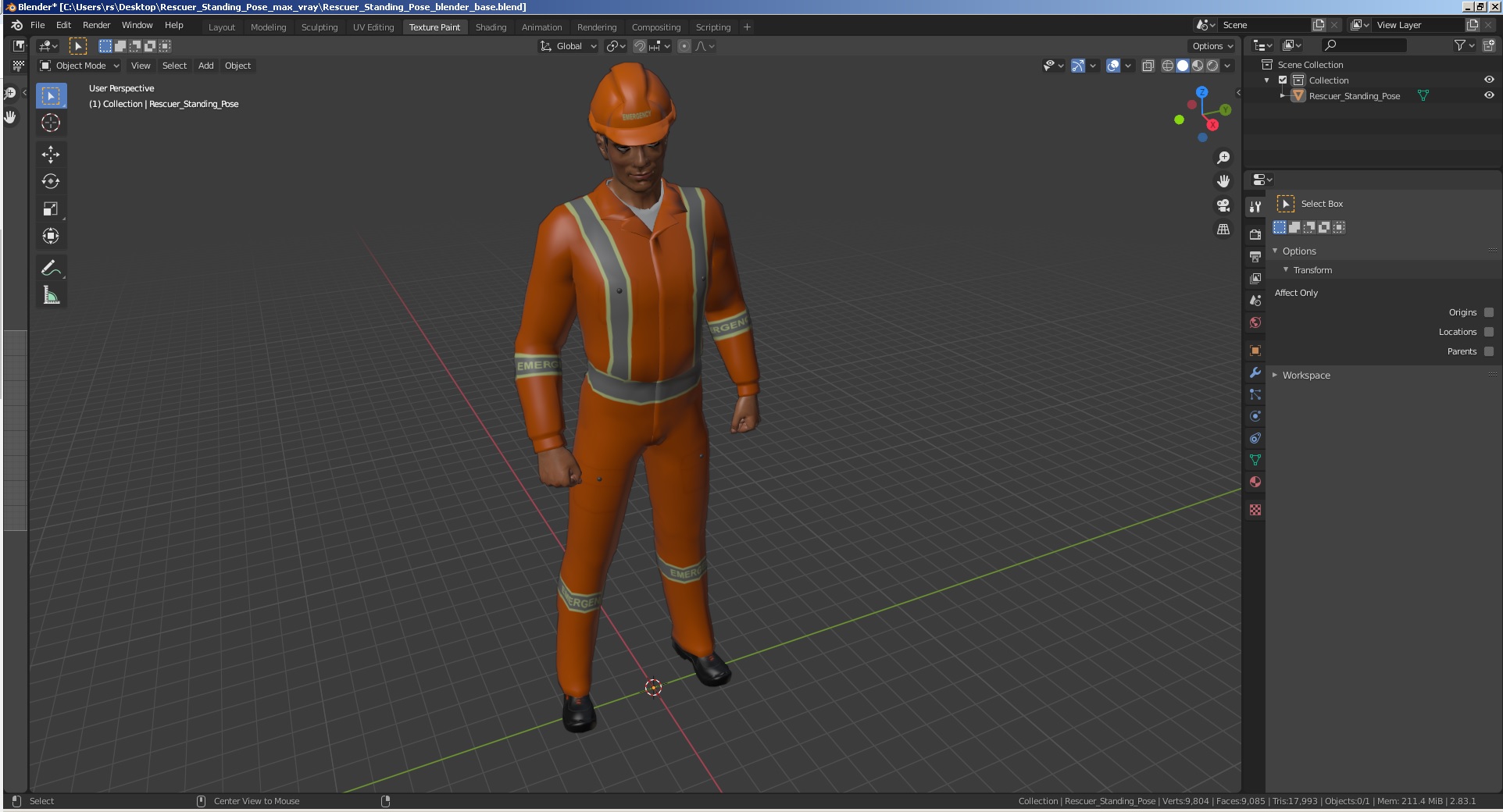Enable the Origins checkbox
1503x812 pixels.
1489,312
